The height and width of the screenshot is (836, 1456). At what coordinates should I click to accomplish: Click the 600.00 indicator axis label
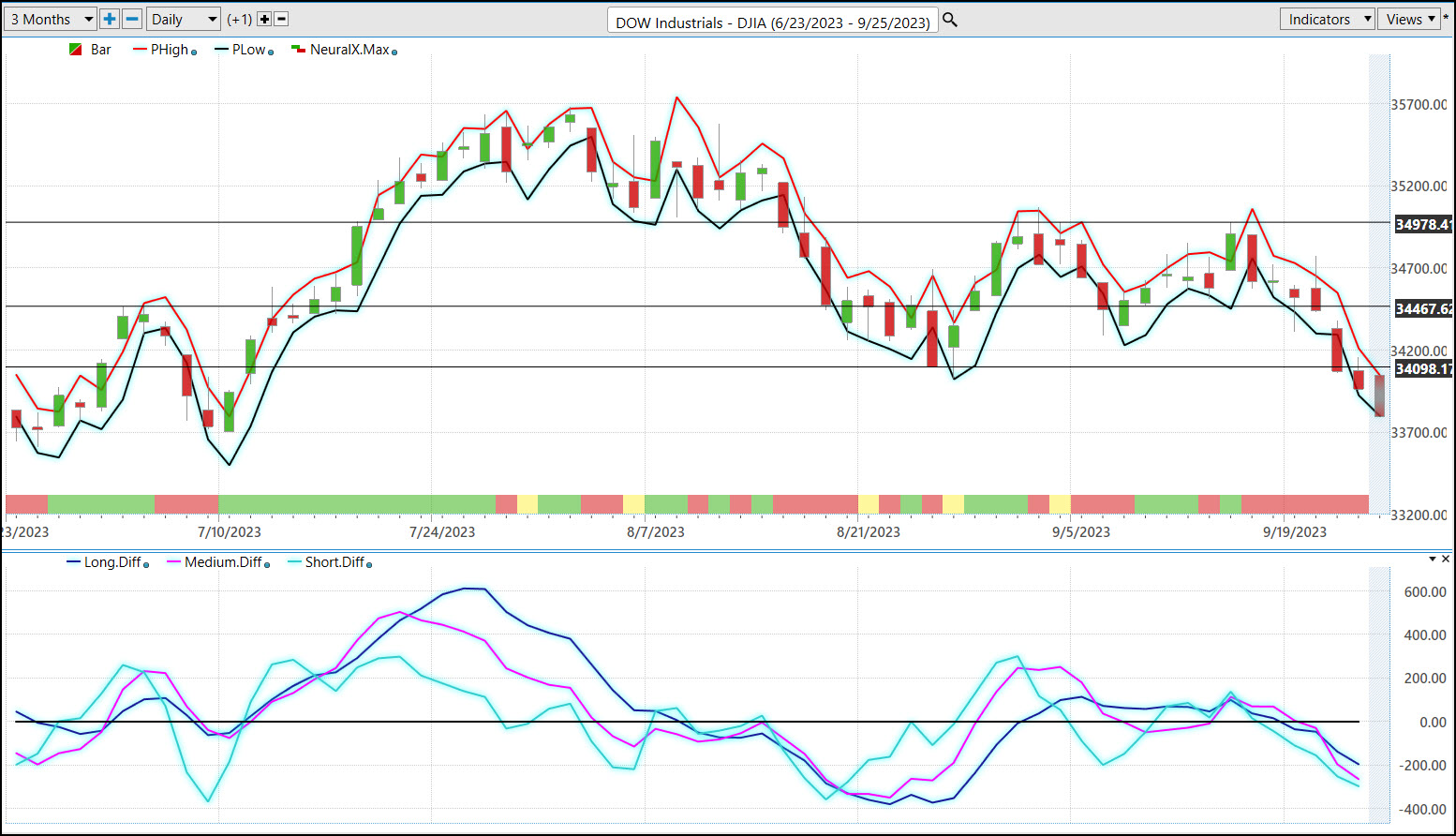pyautogui.click(x=1425, y=592)
